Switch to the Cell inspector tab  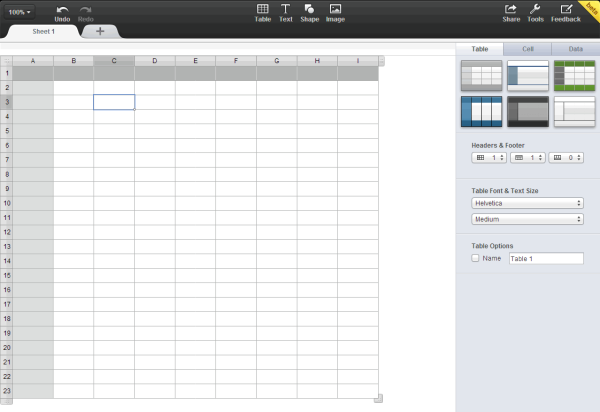(528, 49)
